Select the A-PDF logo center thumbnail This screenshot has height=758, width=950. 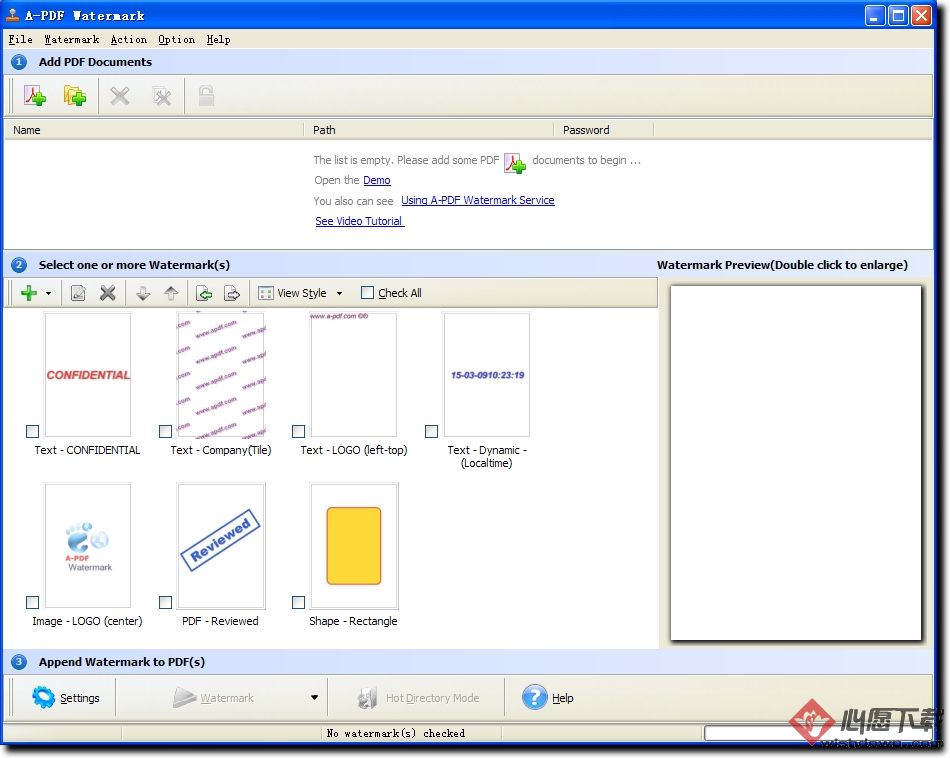click(88, 545)
